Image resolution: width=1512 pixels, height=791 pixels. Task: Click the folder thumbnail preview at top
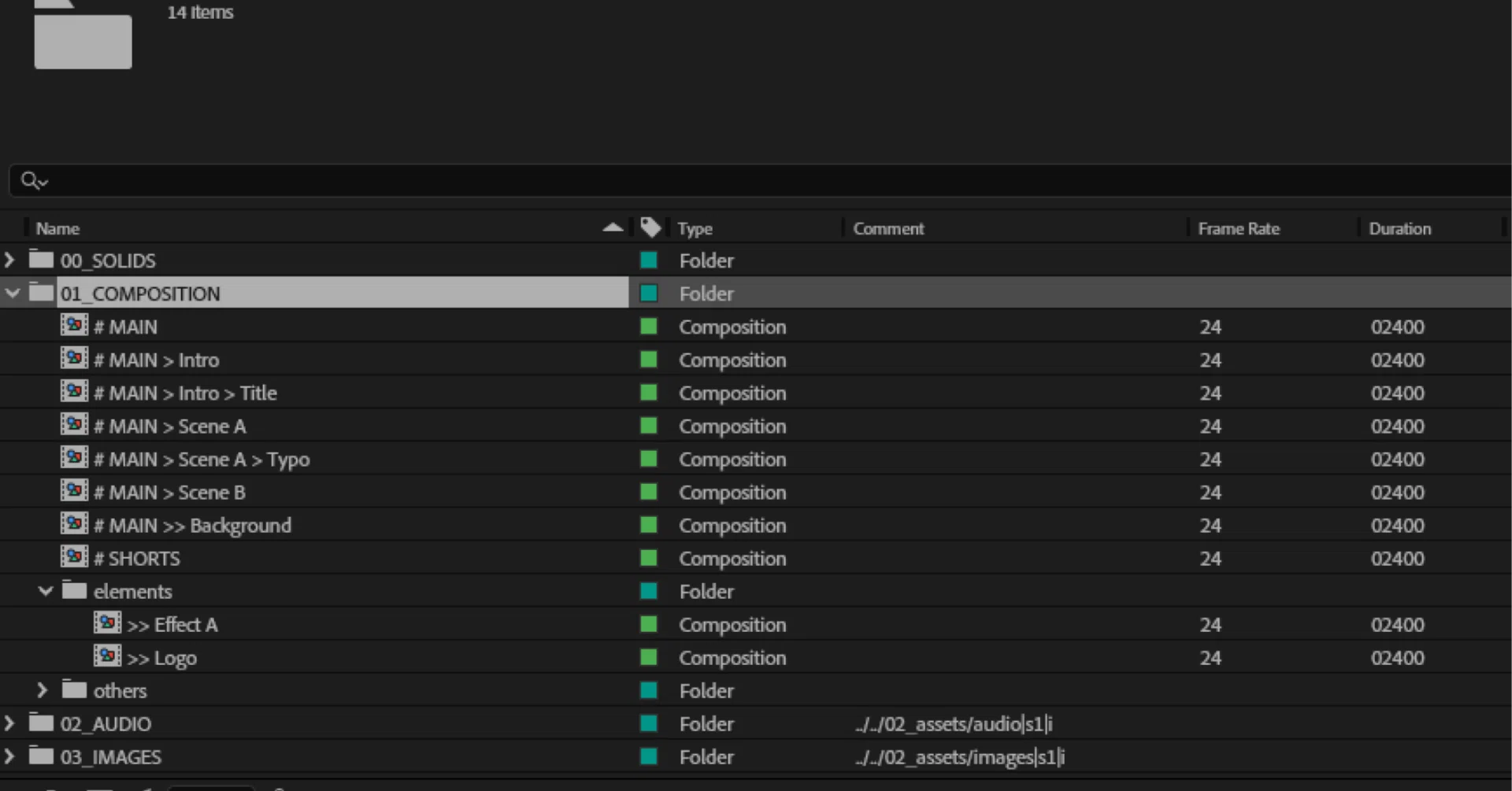click(83, 35)
